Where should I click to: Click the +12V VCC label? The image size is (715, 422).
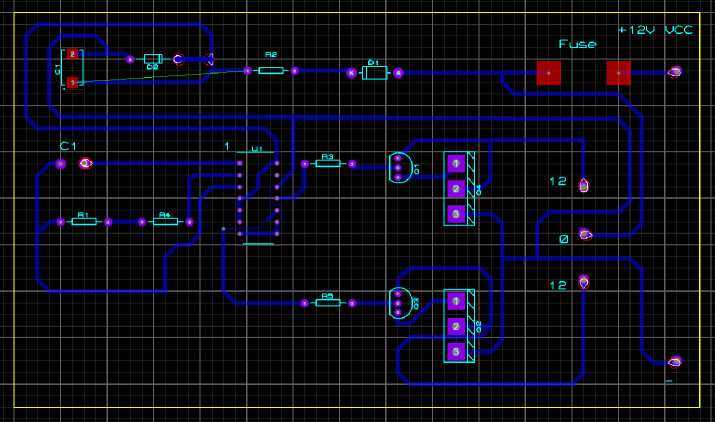[x=656, y=30]
